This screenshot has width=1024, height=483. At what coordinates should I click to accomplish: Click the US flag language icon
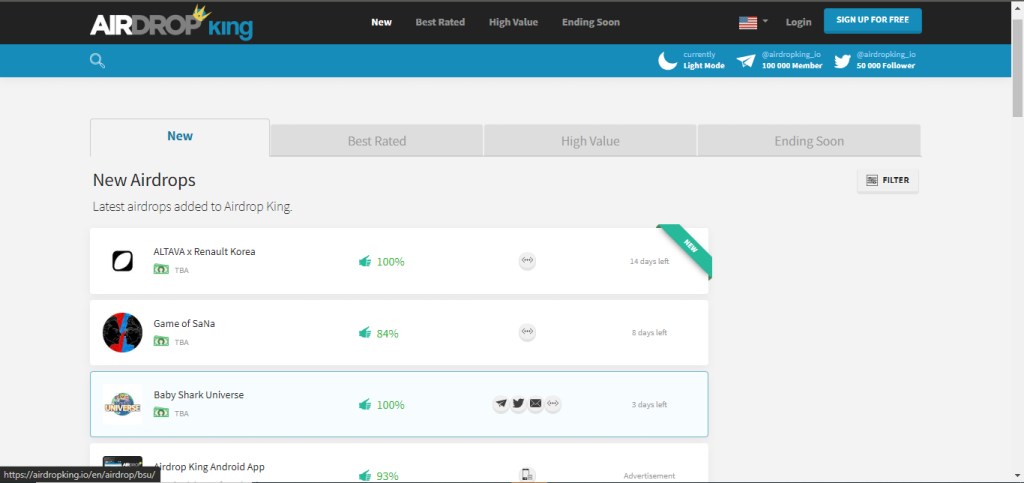(x=748, y=22)
